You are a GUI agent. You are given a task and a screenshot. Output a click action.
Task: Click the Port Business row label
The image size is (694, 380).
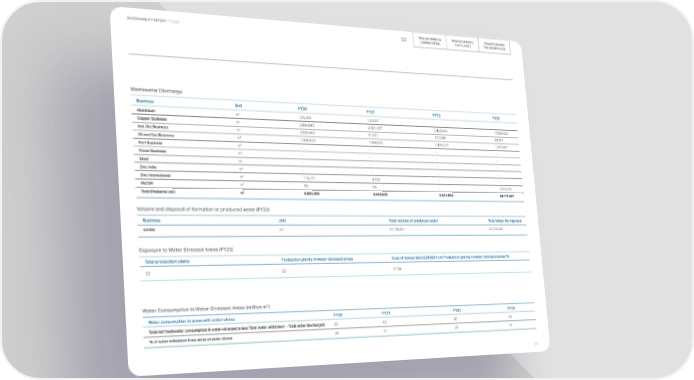150,143
